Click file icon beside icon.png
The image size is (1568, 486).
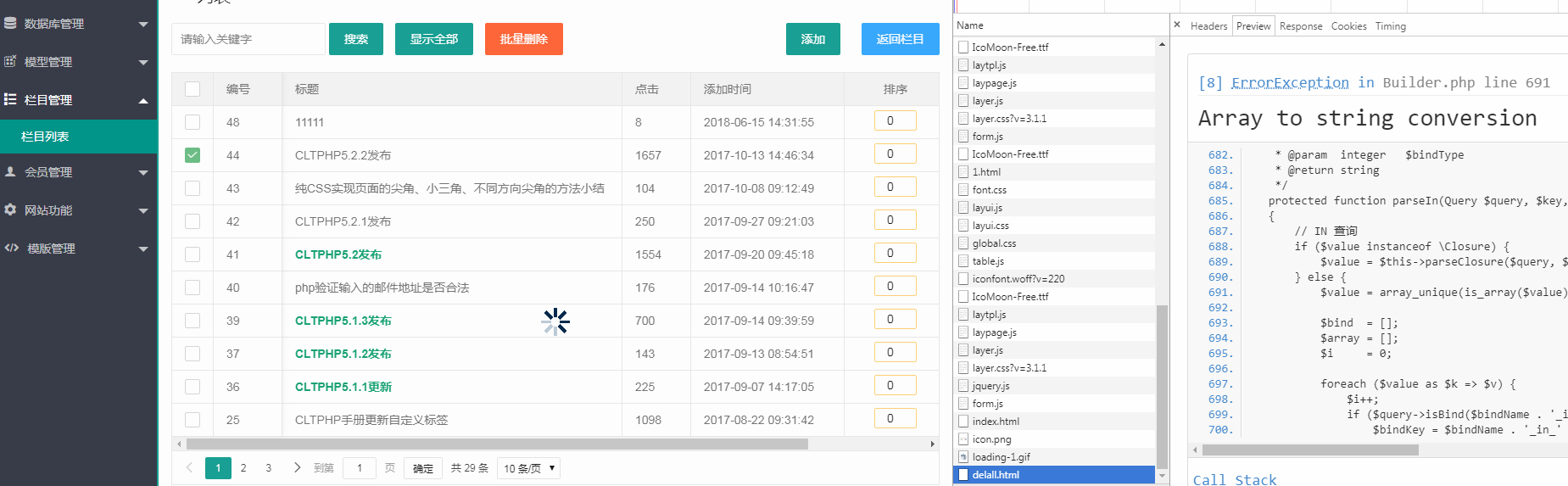click(x=963, y=439)
